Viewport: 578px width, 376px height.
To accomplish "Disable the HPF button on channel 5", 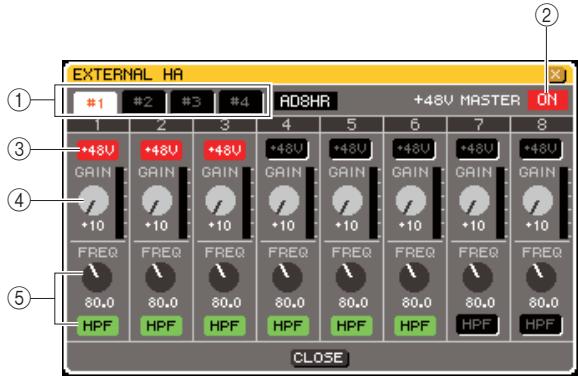I will [351, 325].
